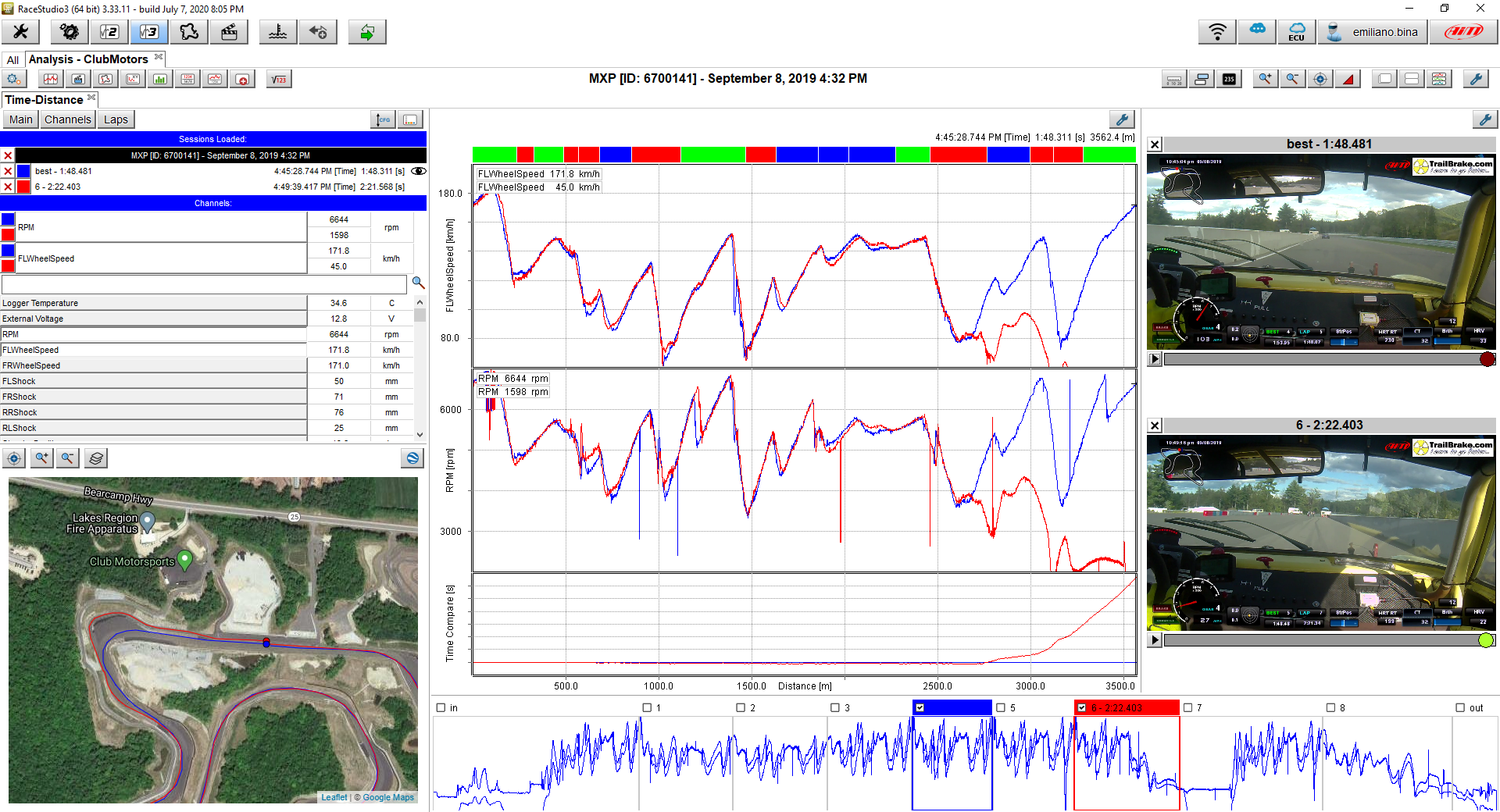Image resolution: width=1500 pixels, height=812 pixels.
Task: Check lap 8 checkbox
Action: point(1331,707)
